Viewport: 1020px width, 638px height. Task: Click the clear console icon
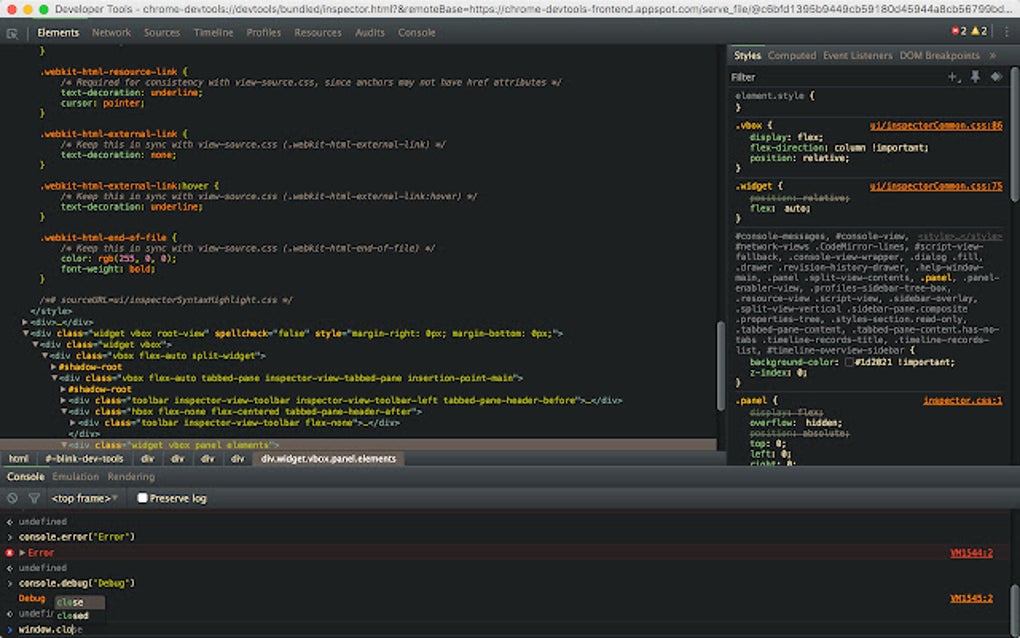pos(12,498)
